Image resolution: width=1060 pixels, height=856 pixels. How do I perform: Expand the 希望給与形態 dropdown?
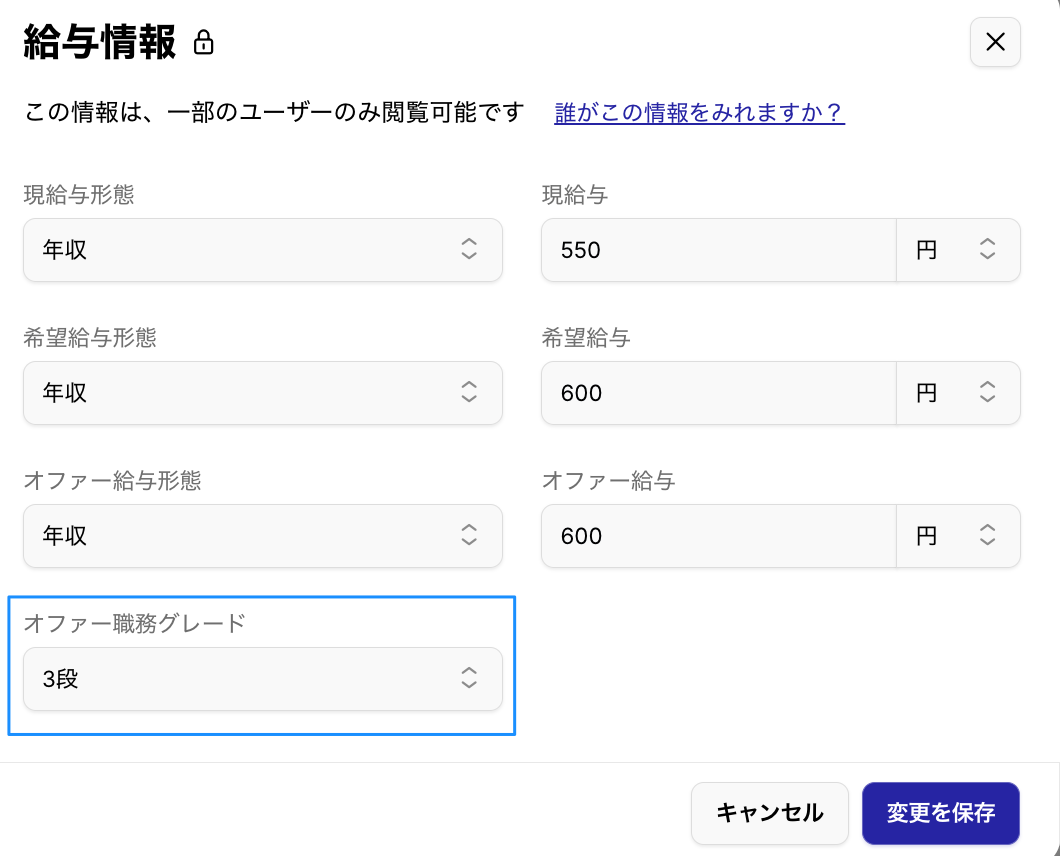tap(262, 393)
